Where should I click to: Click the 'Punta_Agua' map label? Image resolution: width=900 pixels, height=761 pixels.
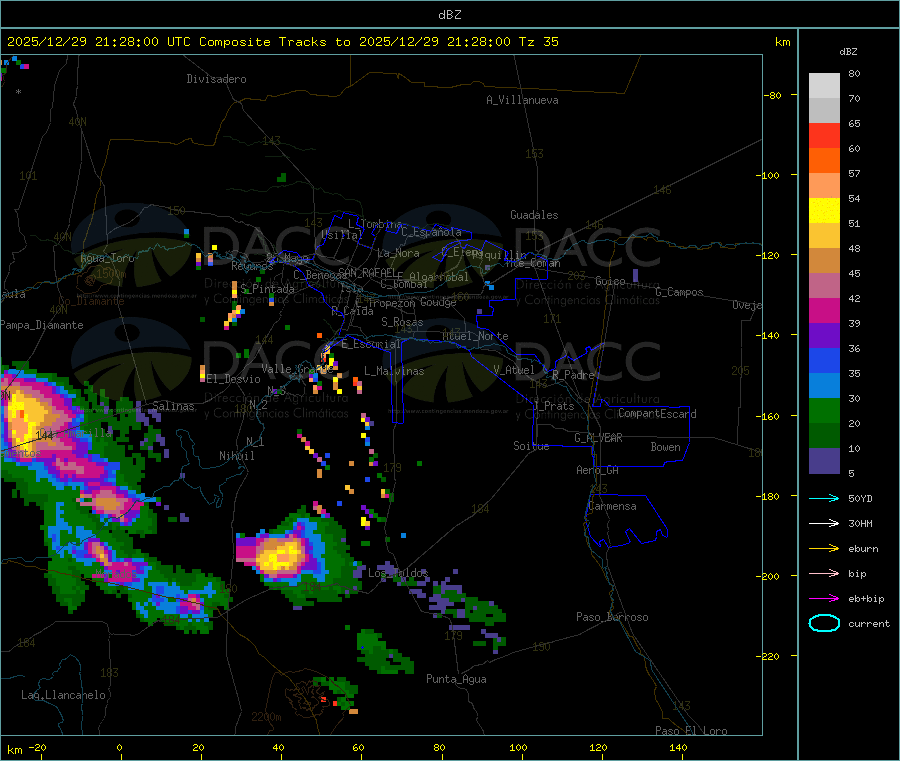pos(456,679)
